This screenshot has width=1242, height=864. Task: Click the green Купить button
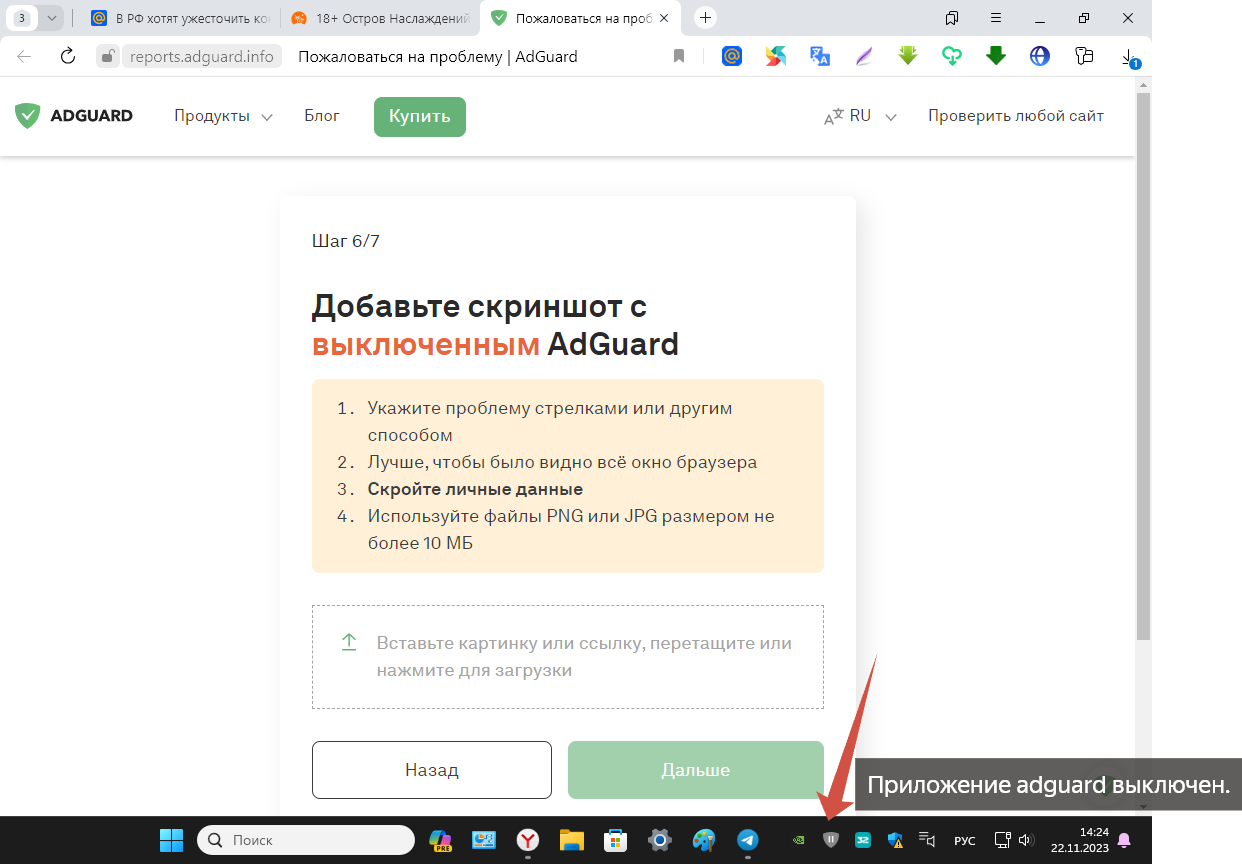coord(419,116)
